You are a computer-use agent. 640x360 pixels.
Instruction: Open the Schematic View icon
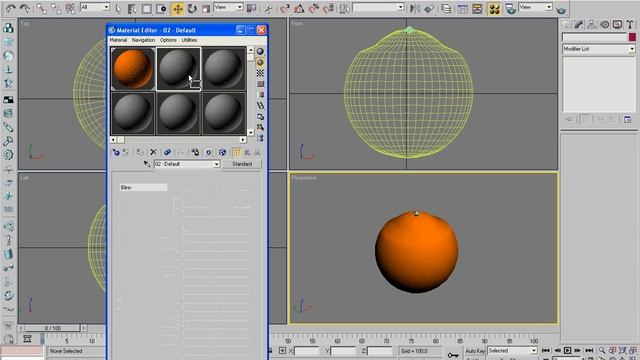(x=477, y=8)
